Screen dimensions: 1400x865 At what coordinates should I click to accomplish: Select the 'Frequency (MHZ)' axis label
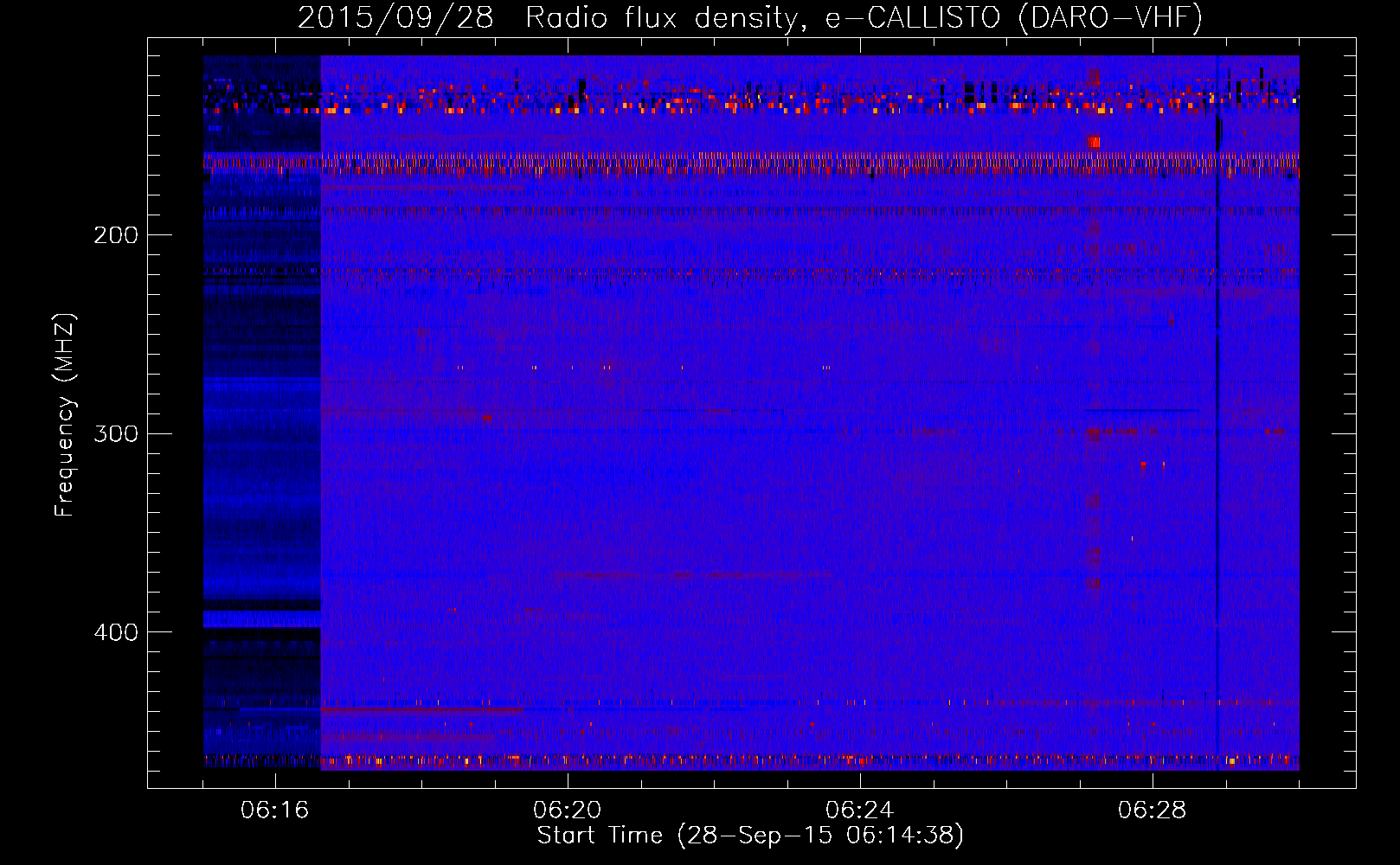66,415
